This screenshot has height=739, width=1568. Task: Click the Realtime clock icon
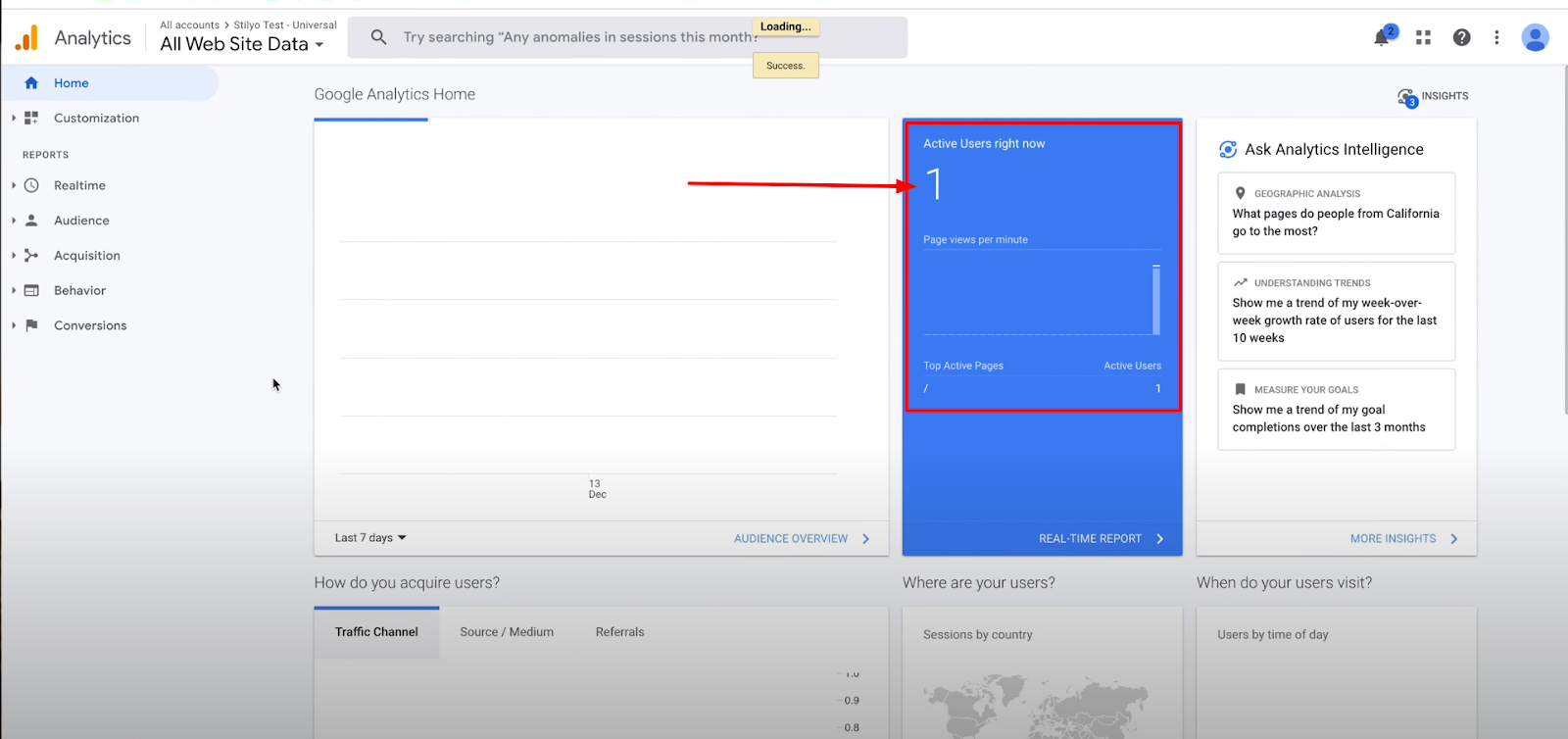pyautogui.click(x=31, y=185)
